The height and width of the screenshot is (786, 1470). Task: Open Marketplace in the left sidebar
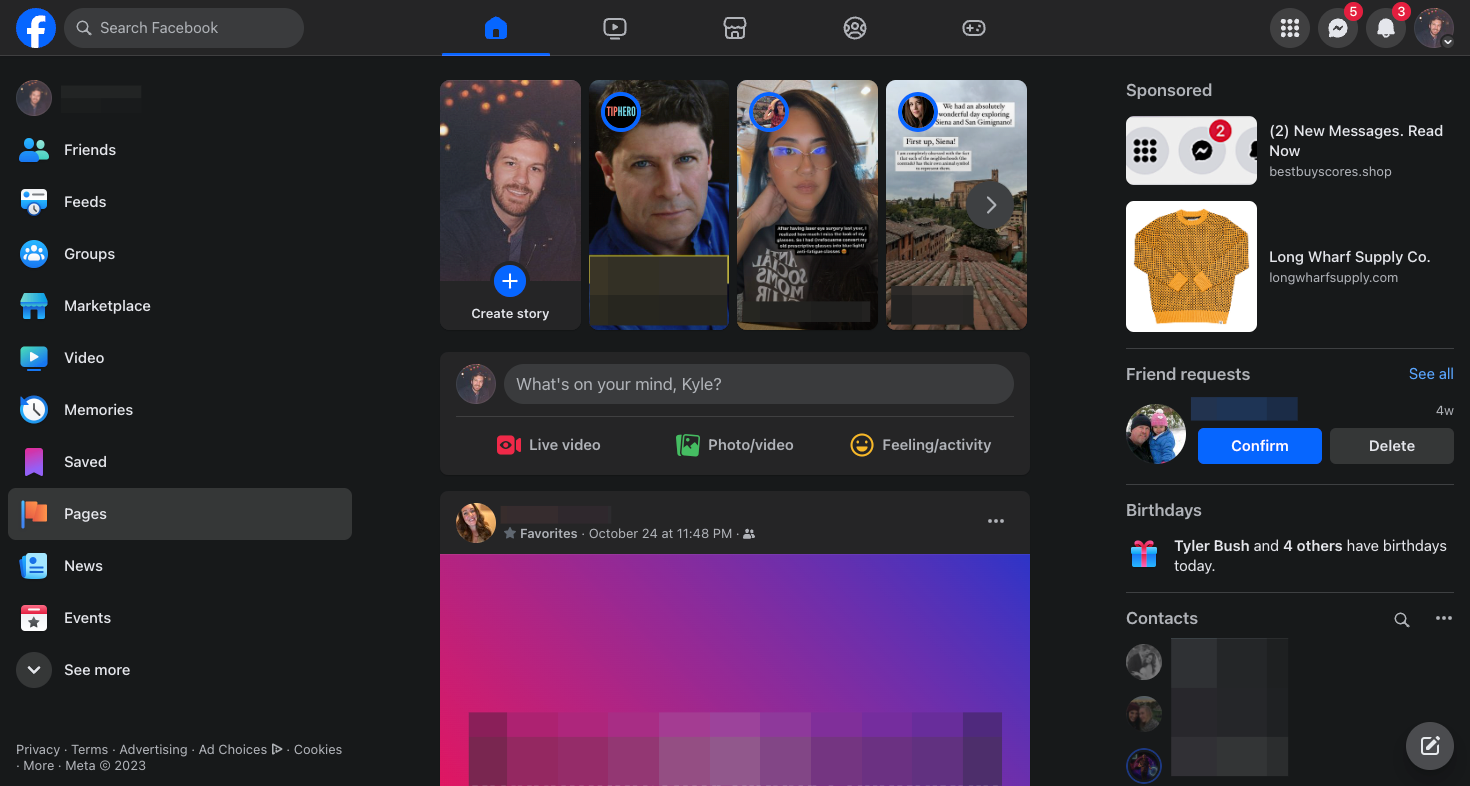click(180, 306)
